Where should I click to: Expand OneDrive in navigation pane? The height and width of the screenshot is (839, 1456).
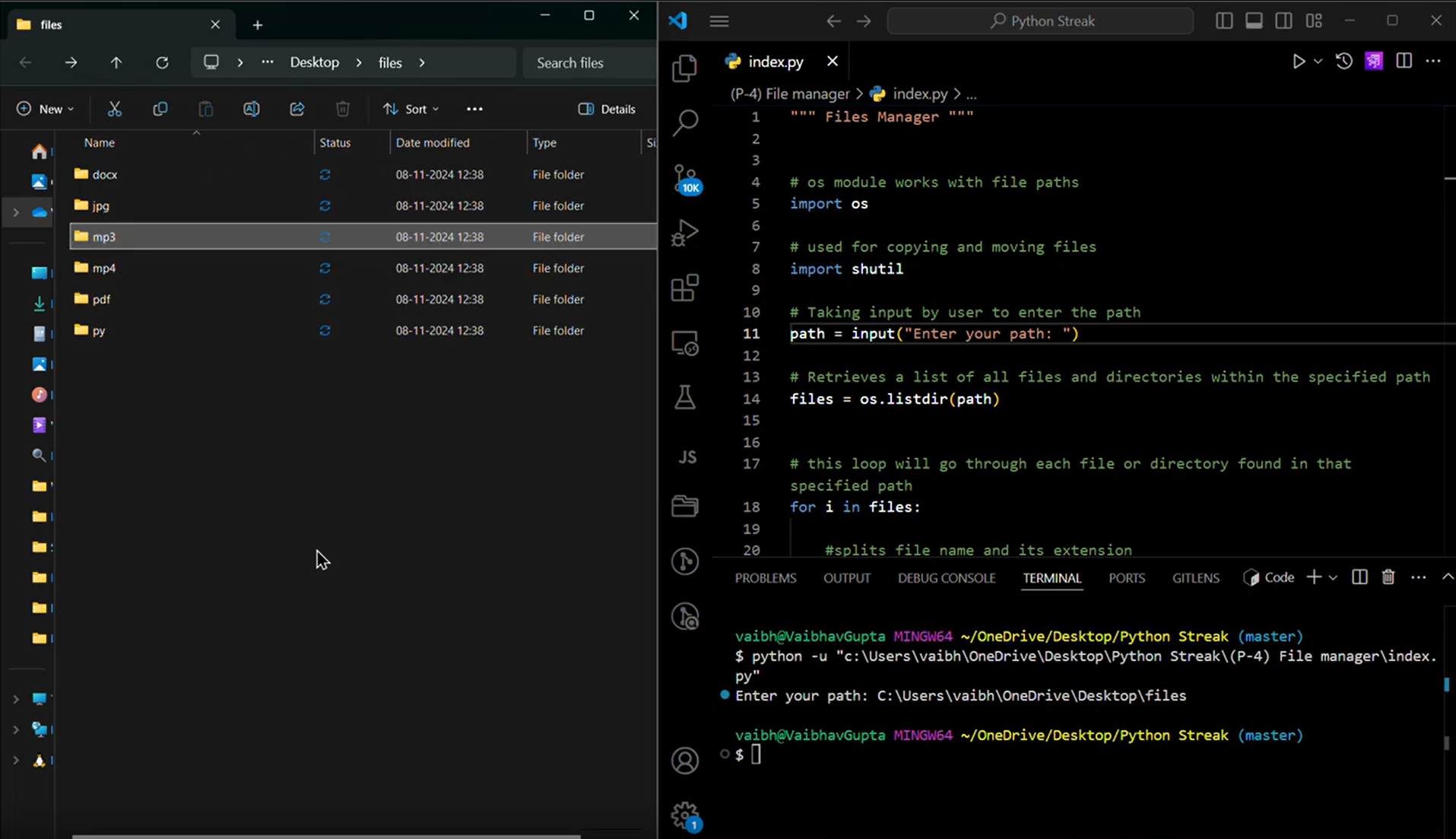[x=16, y=212]
